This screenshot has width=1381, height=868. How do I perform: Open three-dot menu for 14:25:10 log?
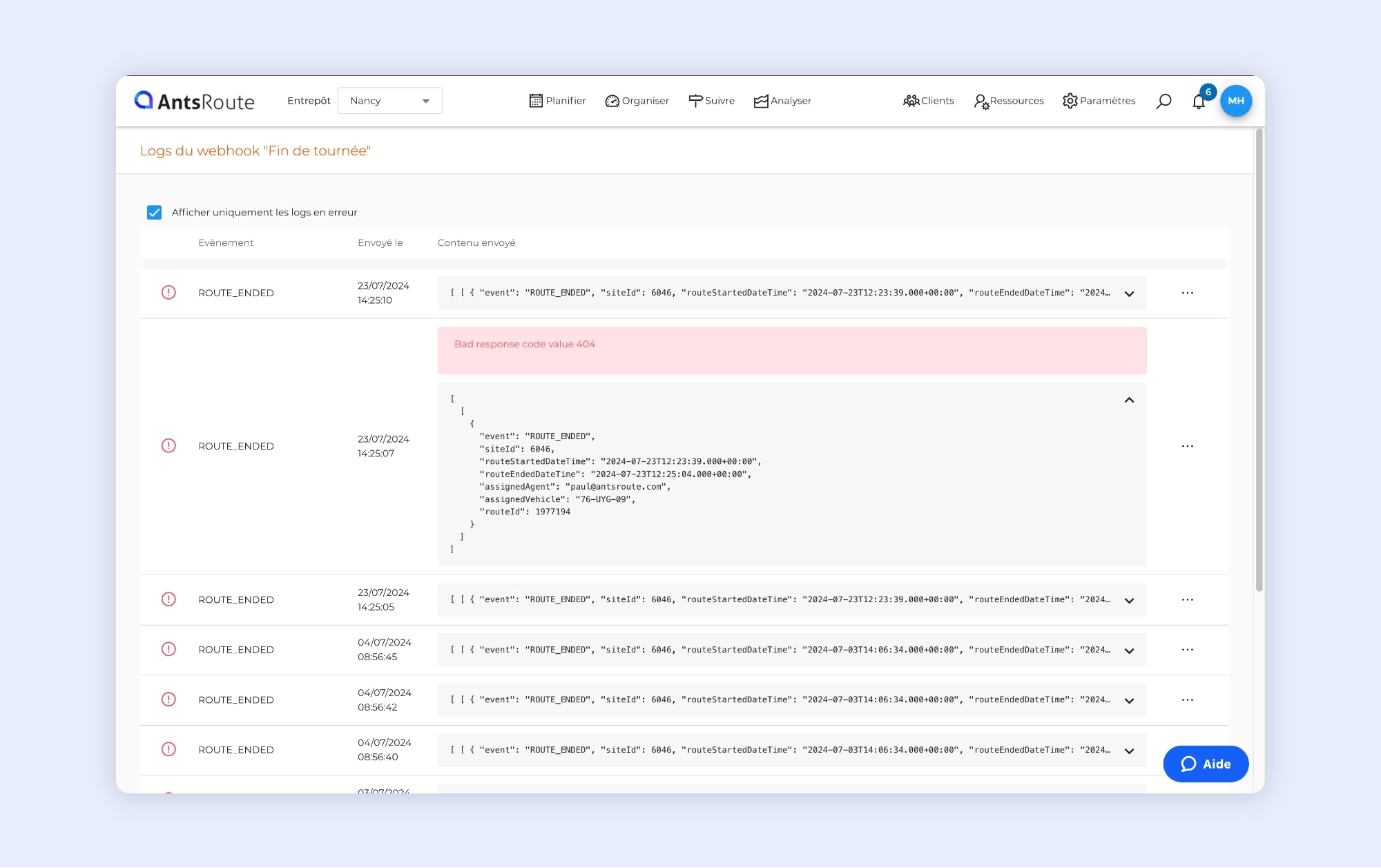(1187, 293)
